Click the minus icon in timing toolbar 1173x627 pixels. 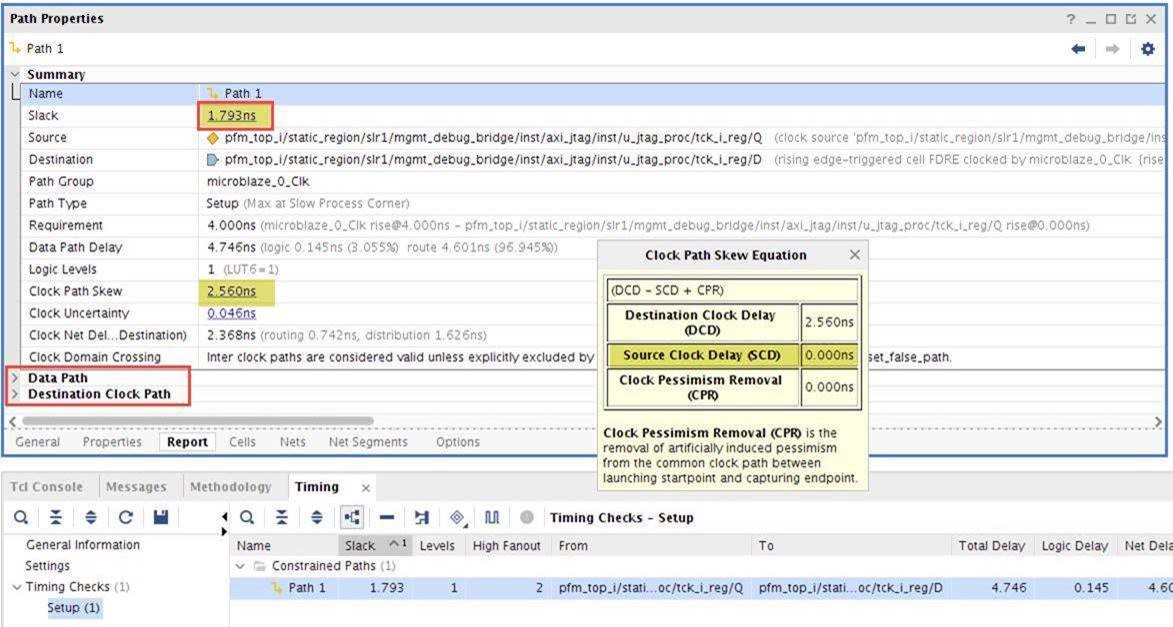click(387, 517)
